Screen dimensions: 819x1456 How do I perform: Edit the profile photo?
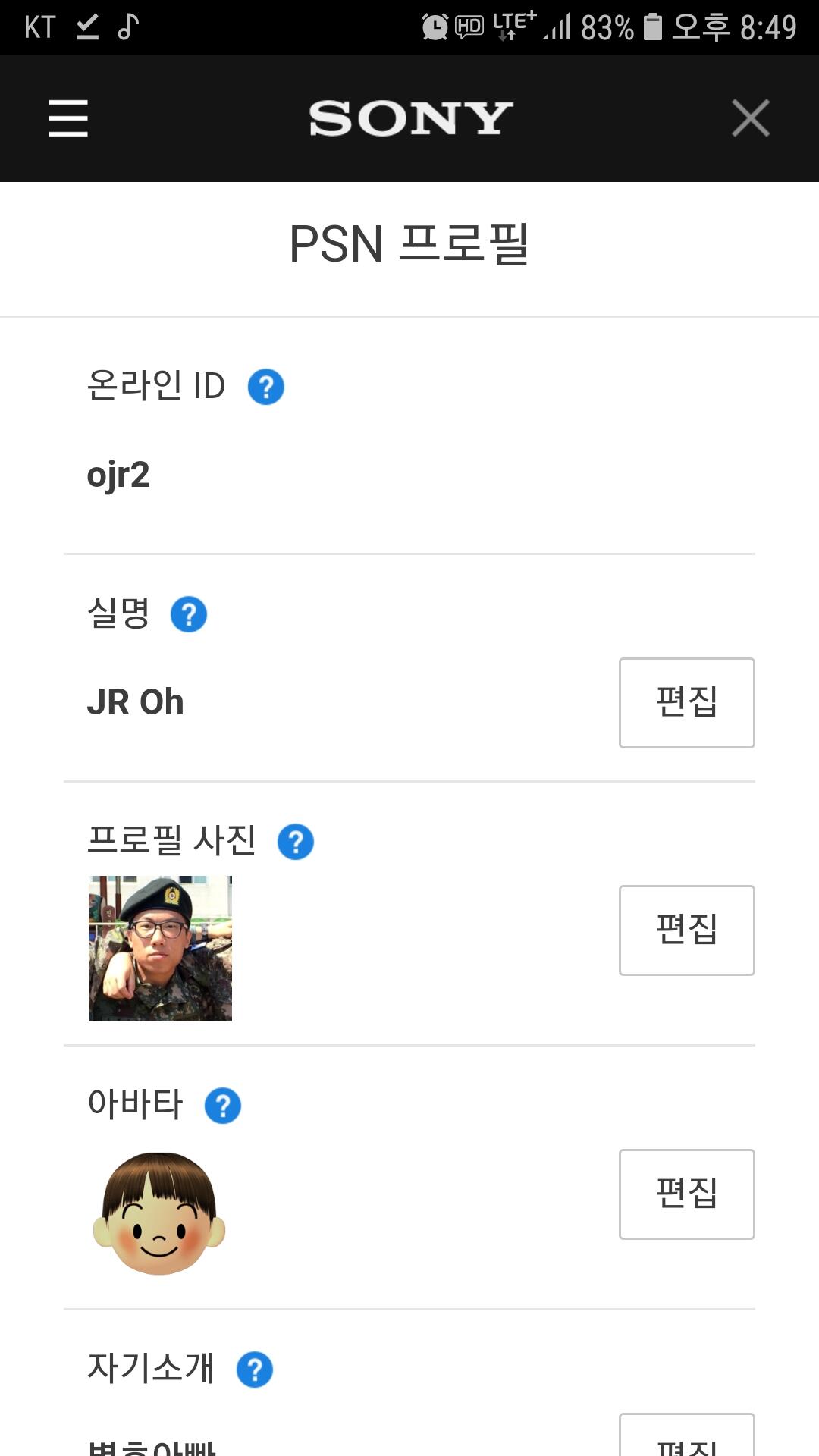pos(687,930)
